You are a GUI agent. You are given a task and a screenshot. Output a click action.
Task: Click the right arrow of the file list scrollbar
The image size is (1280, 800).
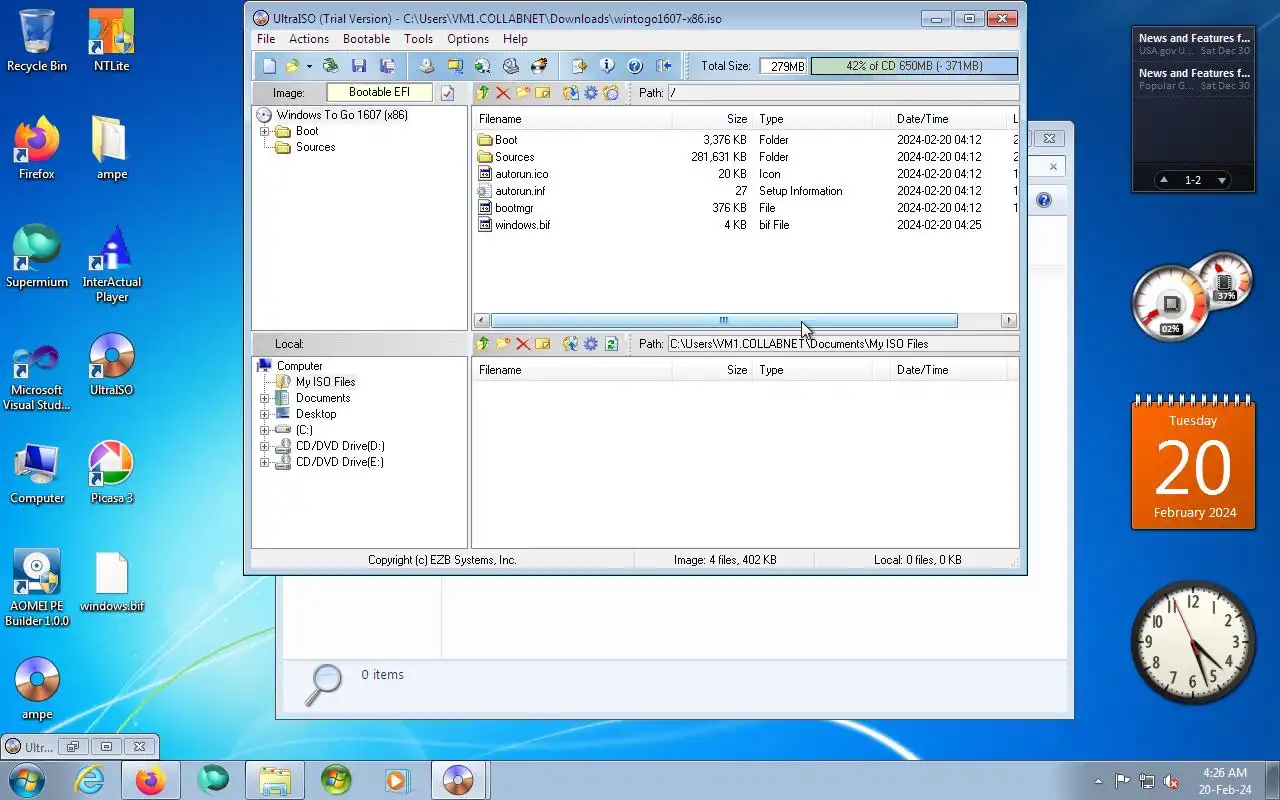pyautogui.click(x=1008, y=321)
